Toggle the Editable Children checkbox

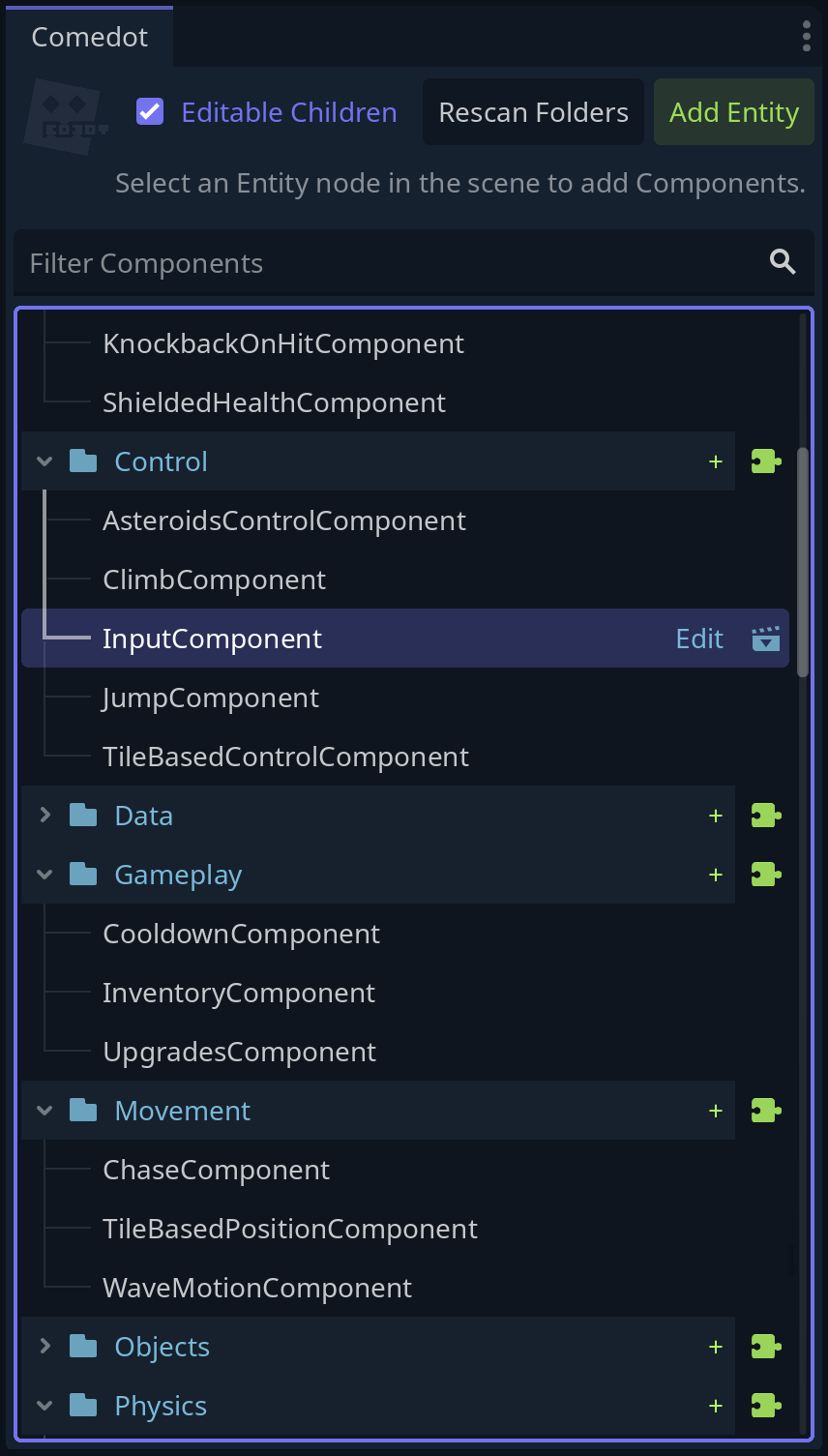coord(150,112)
